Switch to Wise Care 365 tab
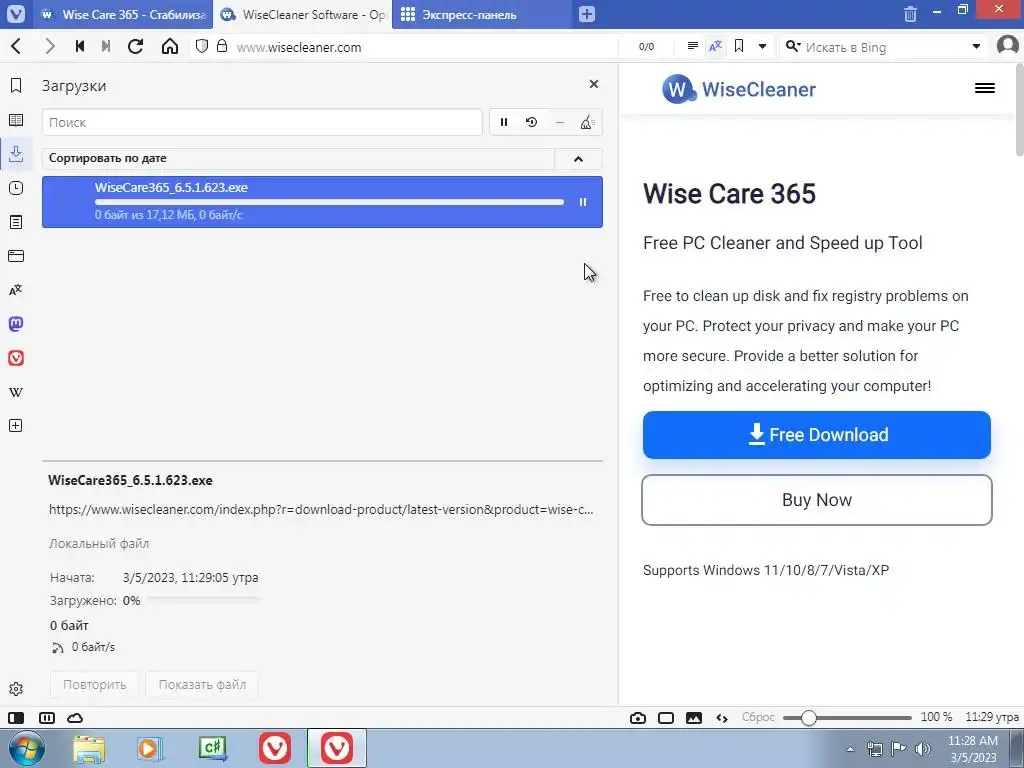Image resolution: width=1024 pixels, height=768 pixels. (x=124, y=14)
